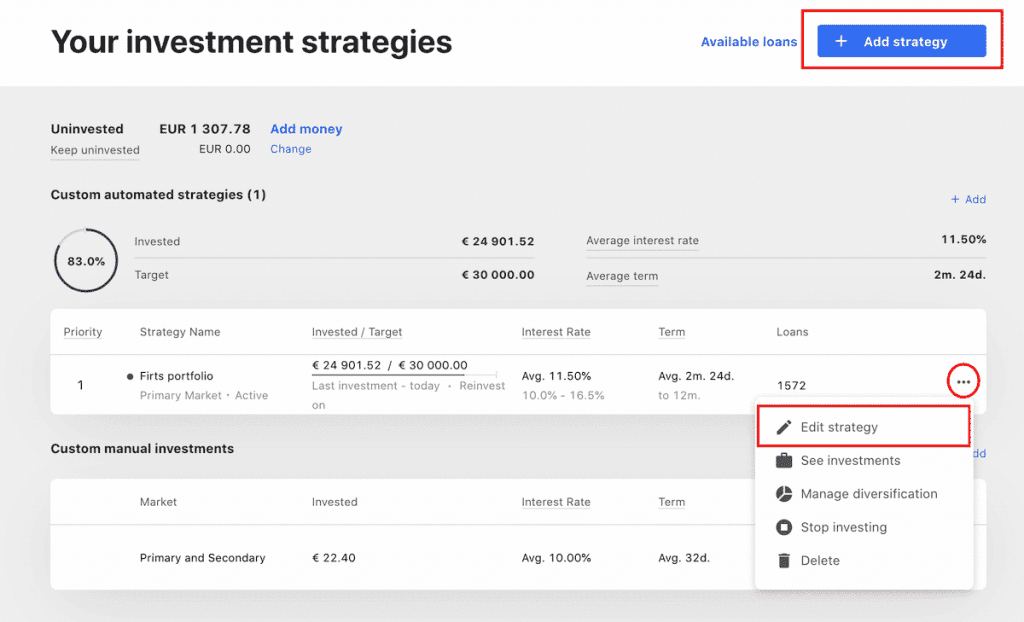Open the Available loans link
Image resolution: width=1024 pixels, height=622 pixels.
tap(748, 42)
